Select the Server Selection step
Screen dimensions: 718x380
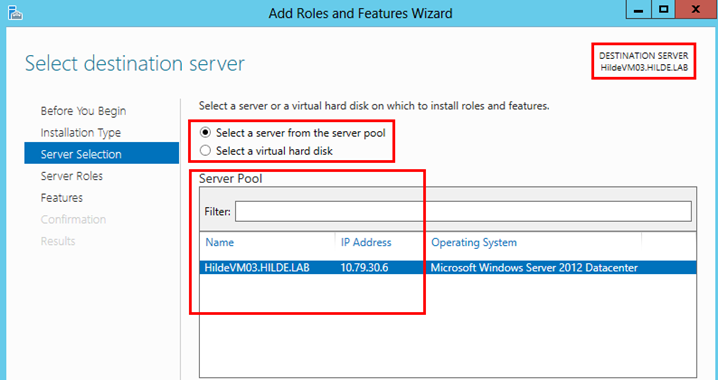(x=102, y=154)
